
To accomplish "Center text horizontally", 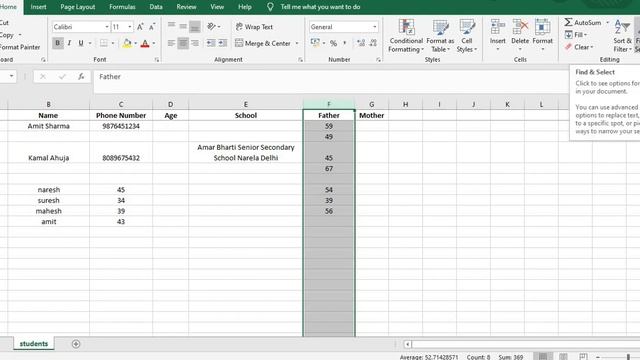I will (x=183, y=43).
